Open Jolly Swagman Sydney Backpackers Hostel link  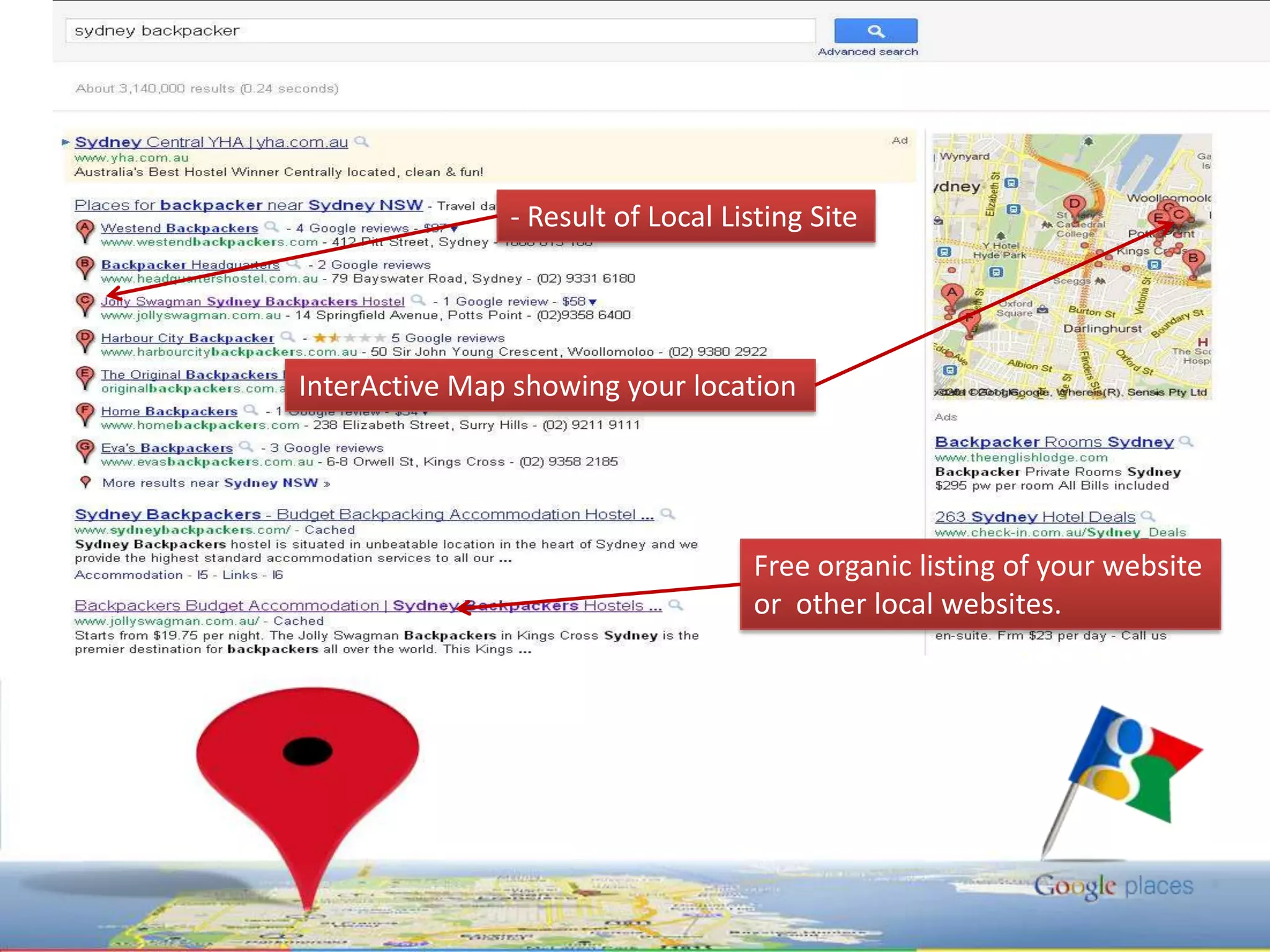pos(252,301)
